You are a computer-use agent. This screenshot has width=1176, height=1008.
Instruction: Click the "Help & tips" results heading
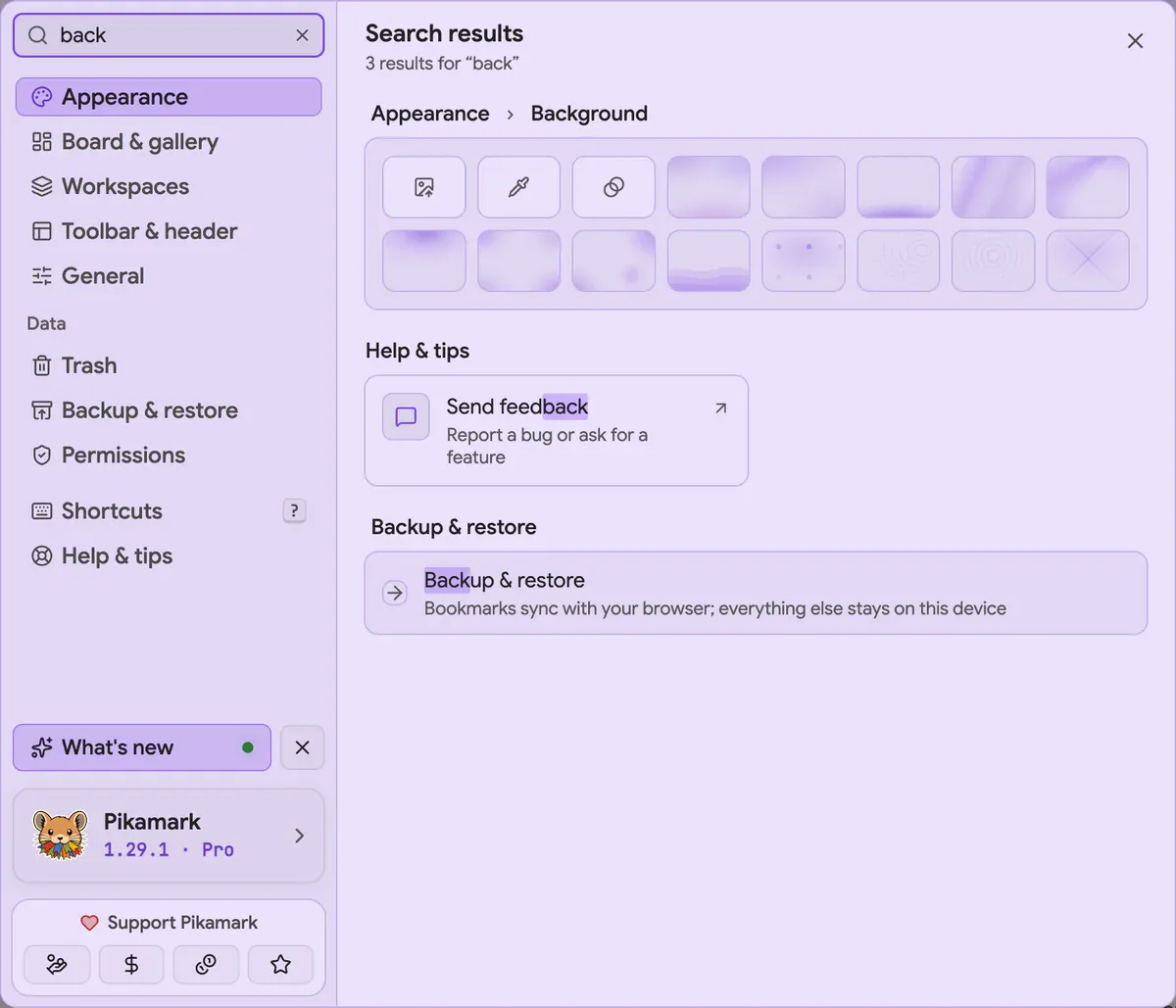[417, 351]
